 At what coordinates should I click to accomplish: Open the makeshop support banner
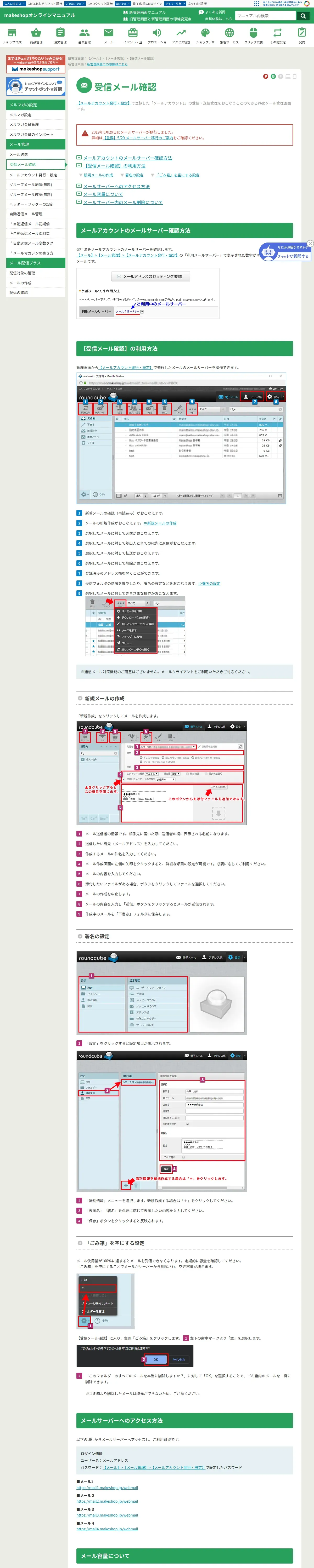tap(35, 65)
